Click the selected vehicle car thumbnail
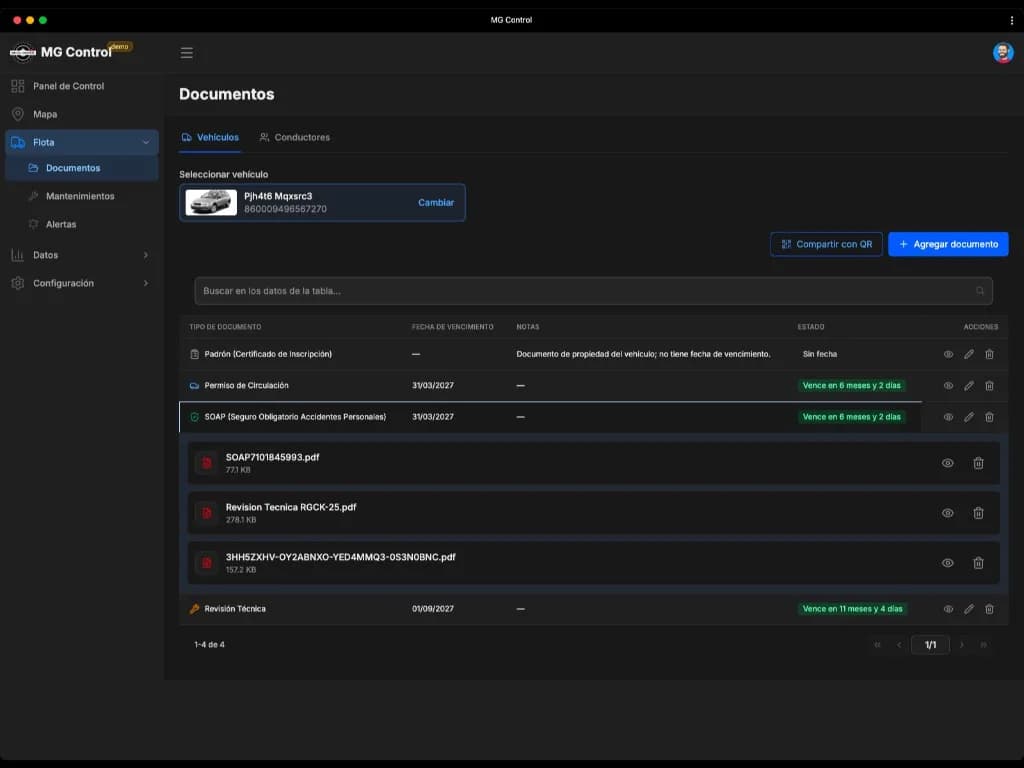This screenshot has width=1024, height=768. tap(211, 202)
